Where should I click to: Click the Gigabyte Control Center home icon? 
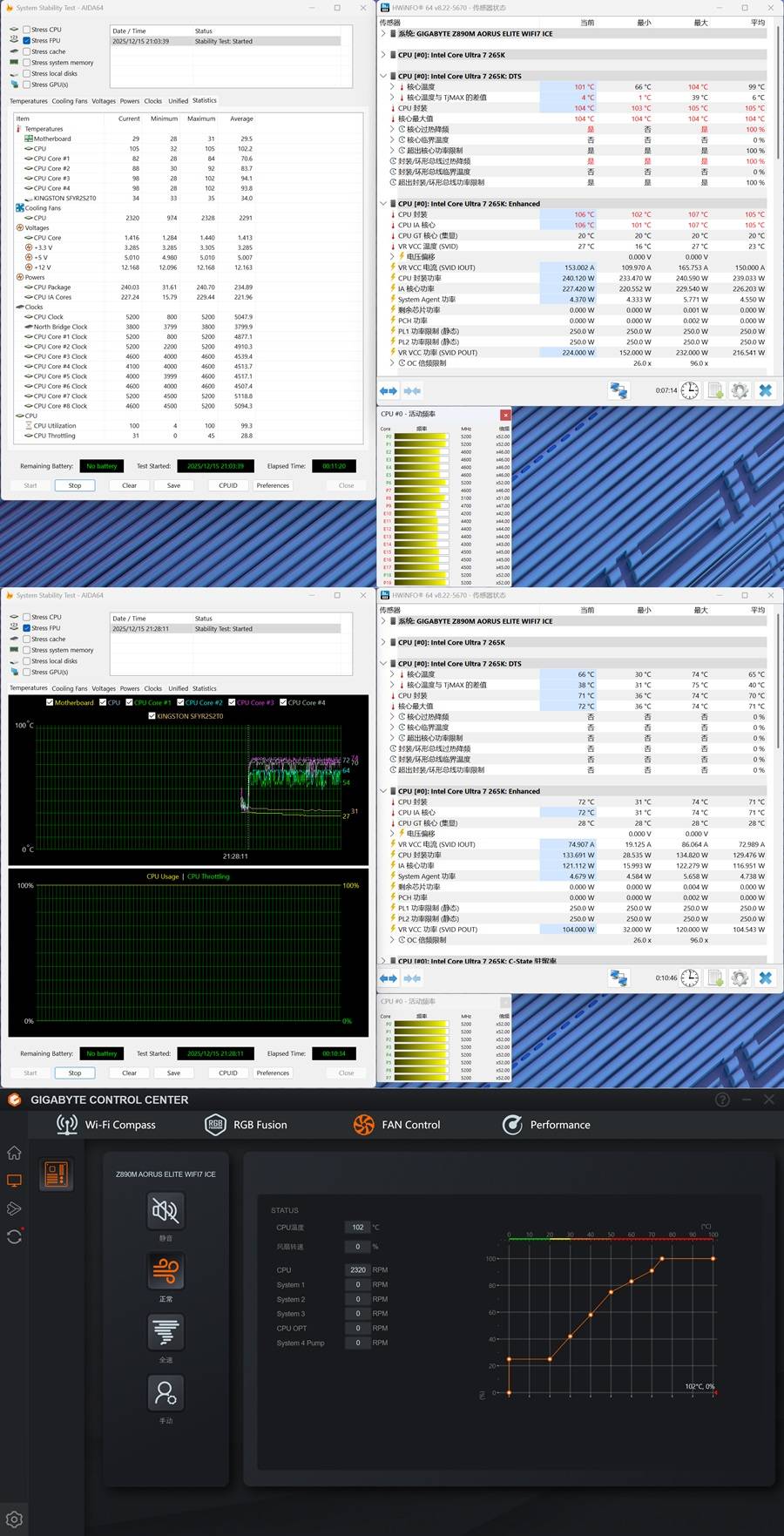(x=14, y=1153)
